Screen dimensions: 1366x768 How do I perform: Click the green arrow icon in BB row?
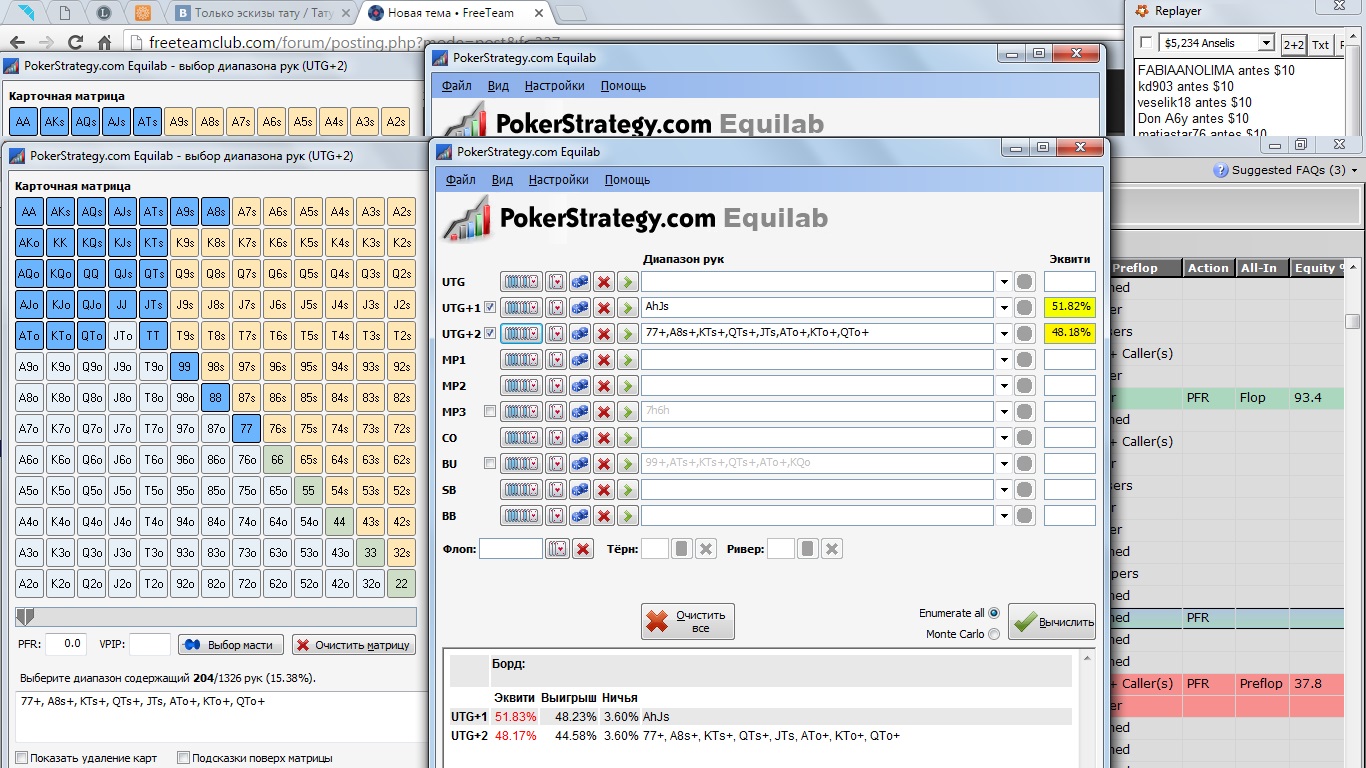[627, 516]
